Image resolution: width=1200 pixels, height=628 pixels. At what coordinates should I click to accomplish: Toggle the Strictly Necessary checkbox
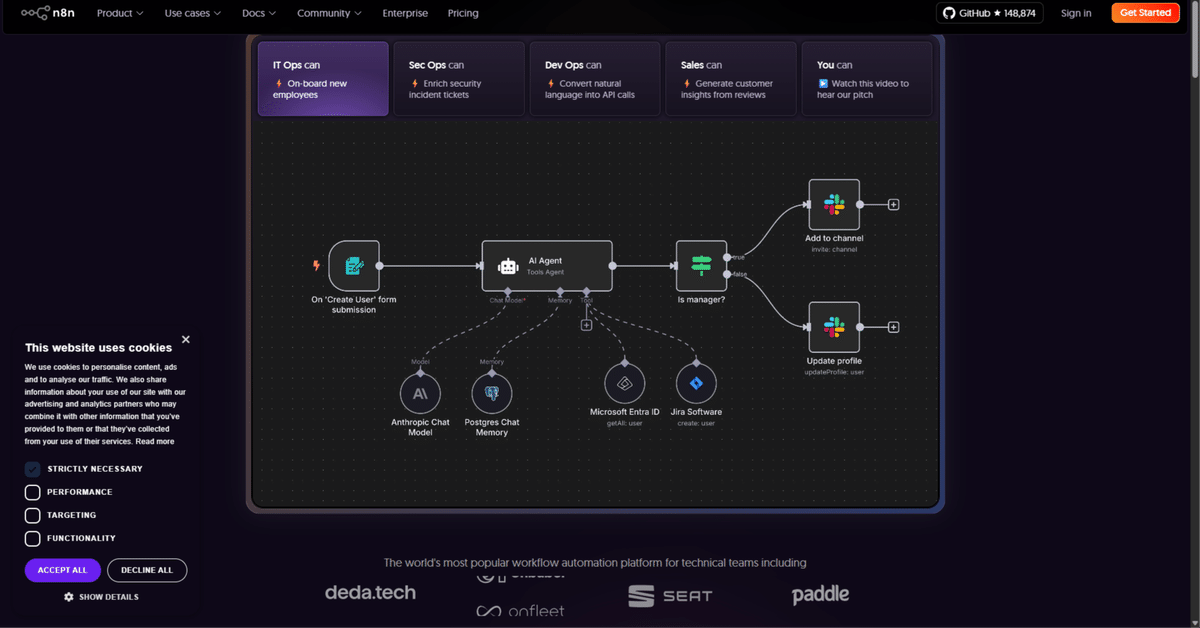[x=32, y=469]
